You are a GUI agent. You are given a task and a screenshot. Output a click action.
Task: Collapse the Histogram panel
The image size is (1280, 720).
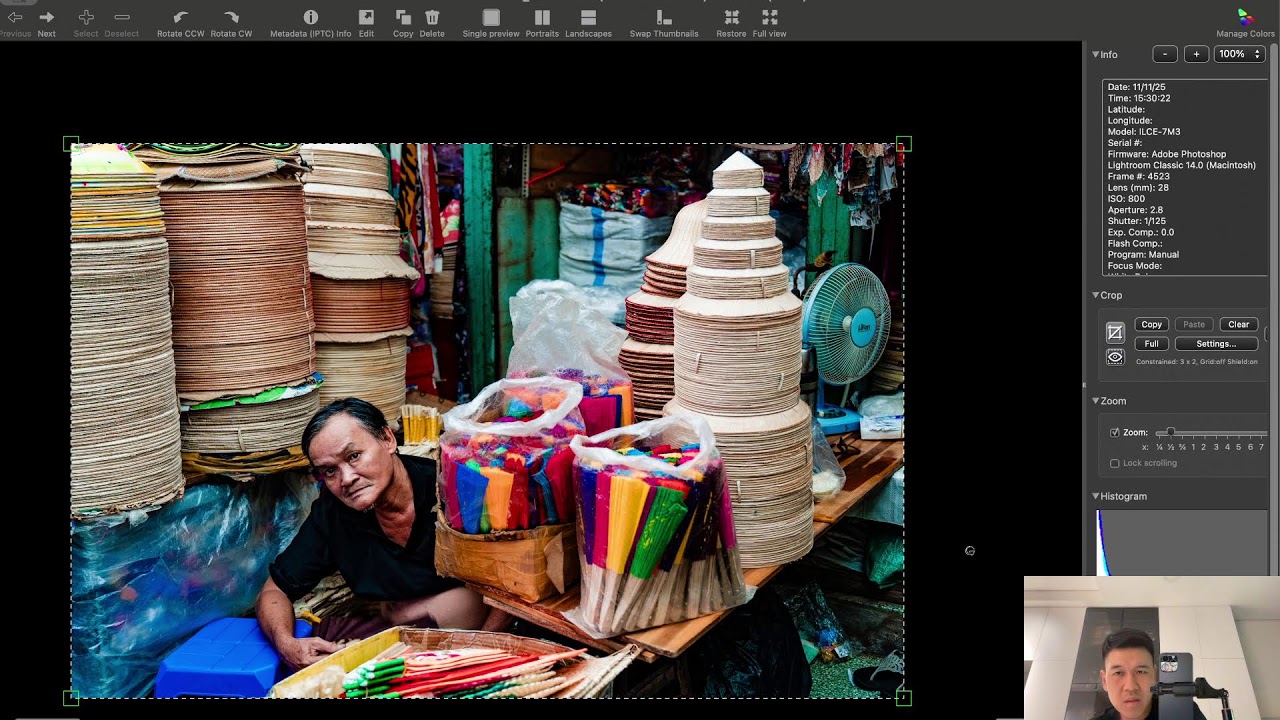(1095, 496)
